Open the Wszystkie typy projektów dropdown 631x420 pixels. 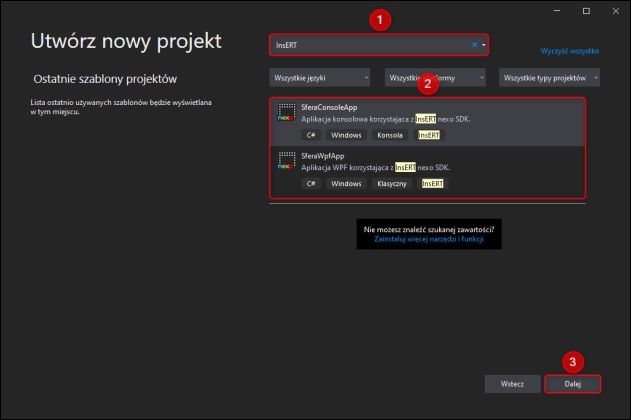coord(549,78)
